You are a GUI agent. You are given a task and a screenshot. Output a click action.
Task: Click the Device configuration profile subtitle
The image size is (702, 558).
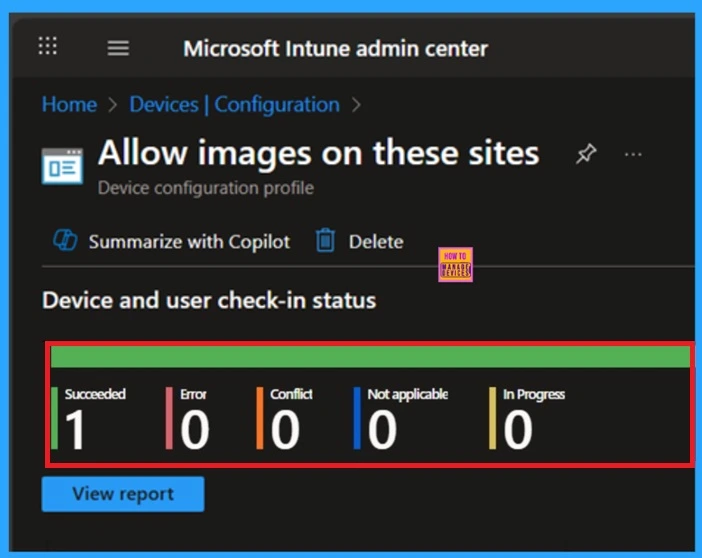(206, 188)
